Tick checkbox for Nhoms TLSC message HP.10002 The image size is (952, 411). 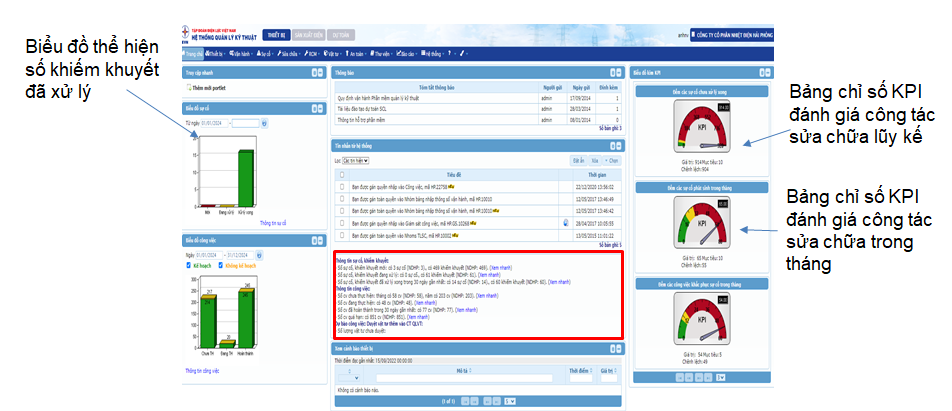click(x=342, y=235)
